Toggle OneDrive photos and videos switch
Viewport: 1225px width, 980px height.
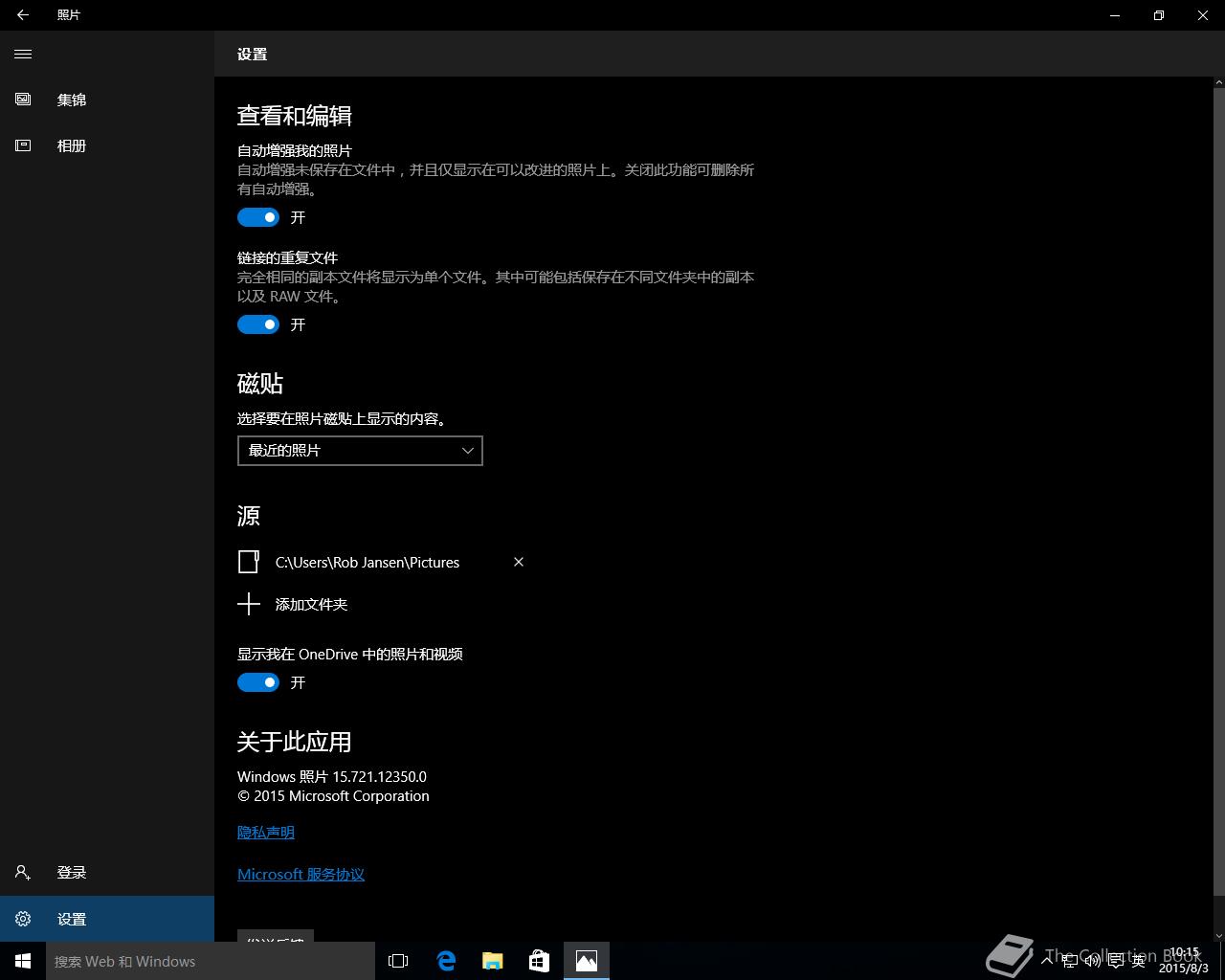click(258, 682)
